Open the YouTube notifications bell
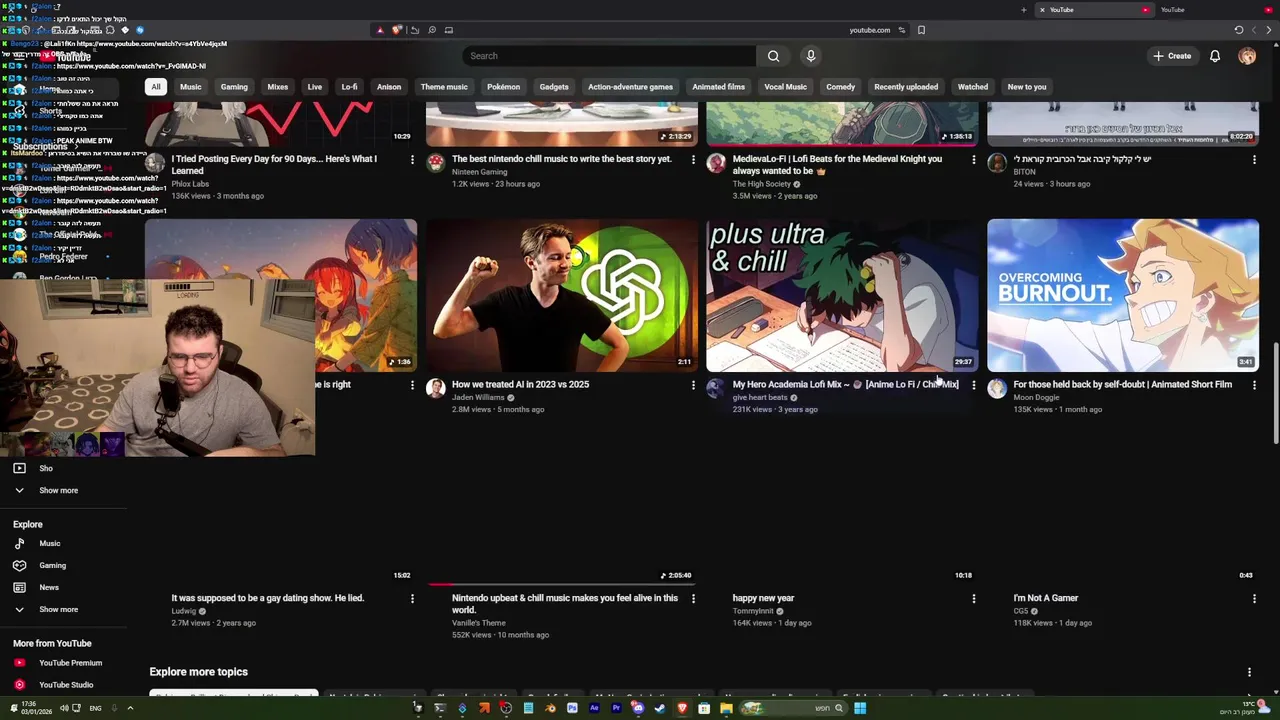Viewport: 1280px width, 720px height. [x=1215, y=56]
